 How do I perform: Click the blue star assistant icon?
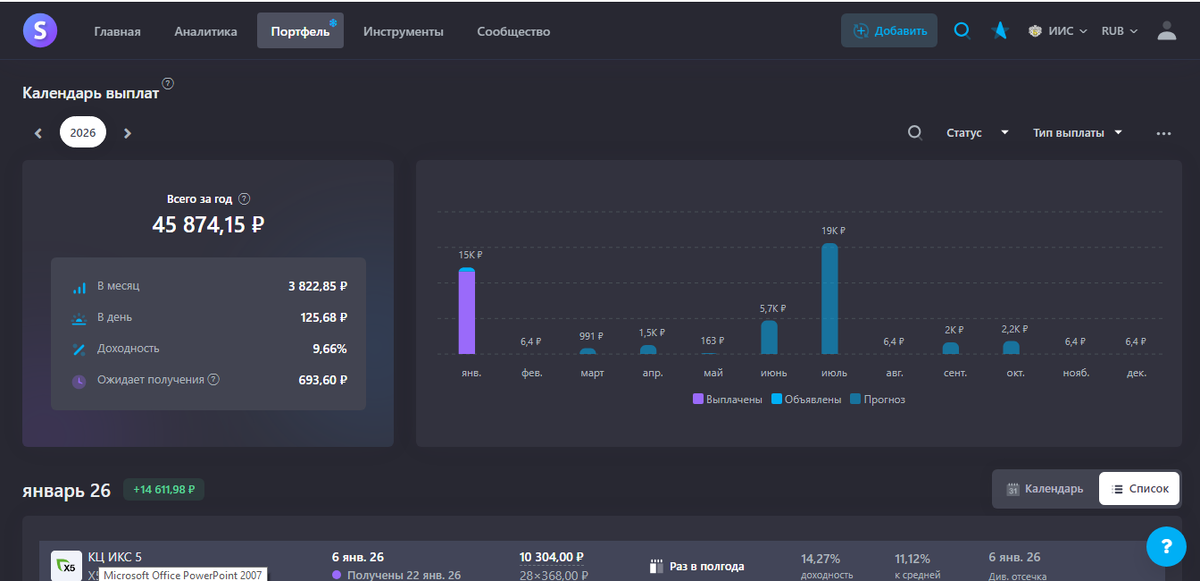[1000, 31]
